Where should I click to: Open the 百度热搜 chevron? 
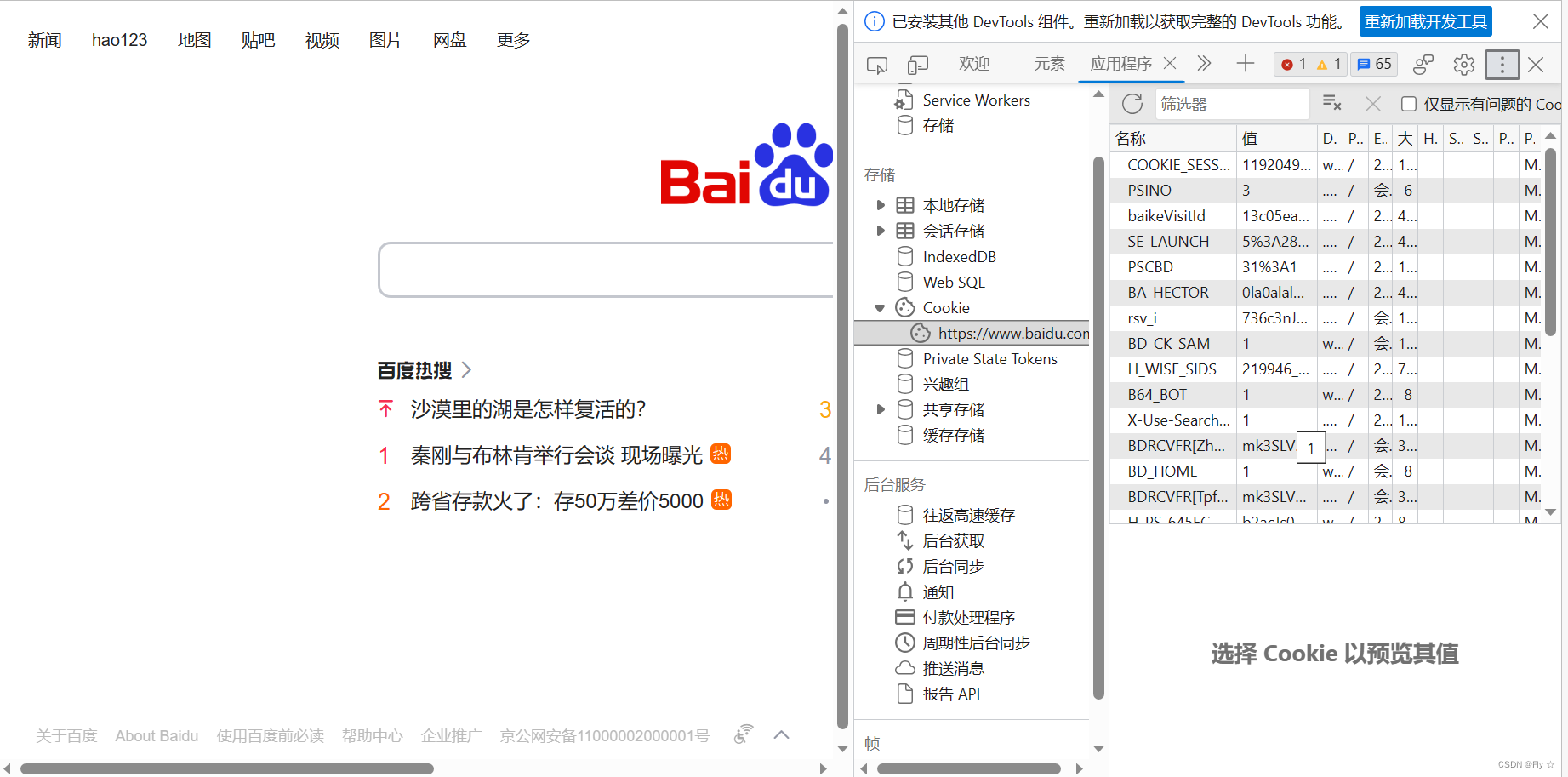[466, 370]
